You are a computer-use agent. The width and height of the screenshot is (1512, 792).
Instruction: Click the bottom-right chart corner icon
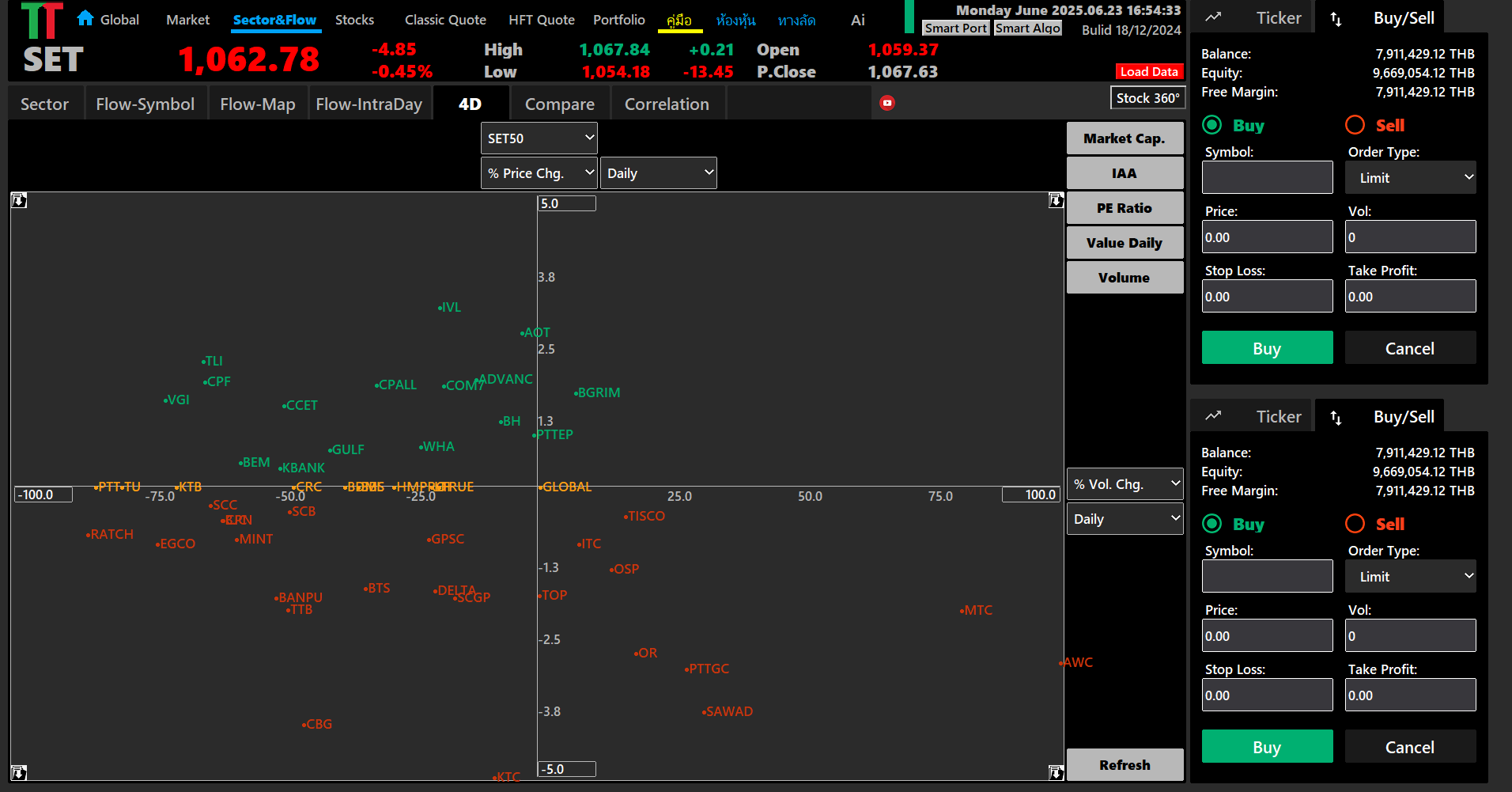pyautogui.click(x=1056, y=772)
